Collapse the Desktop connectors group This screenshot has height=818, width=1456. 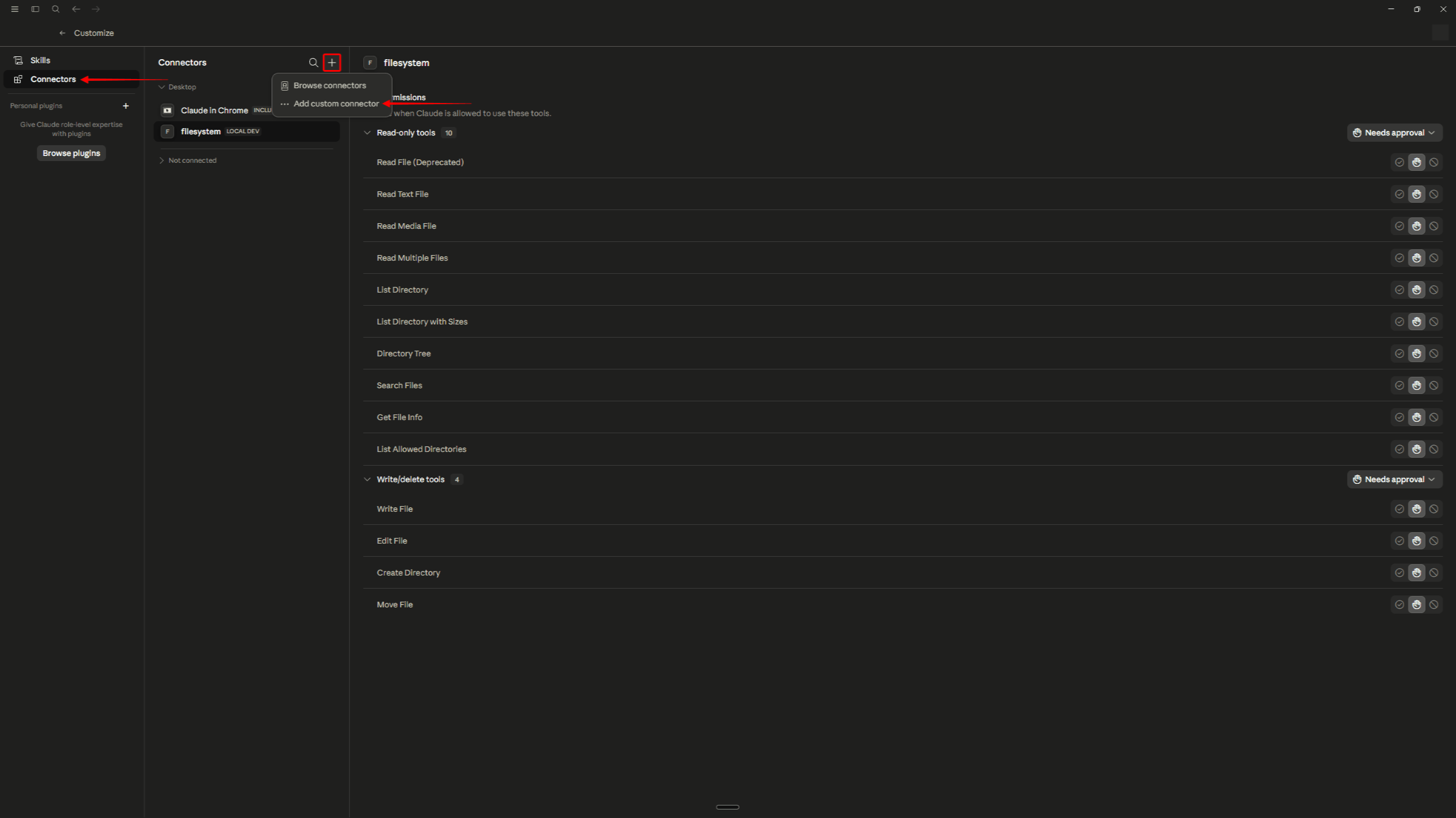178,87
